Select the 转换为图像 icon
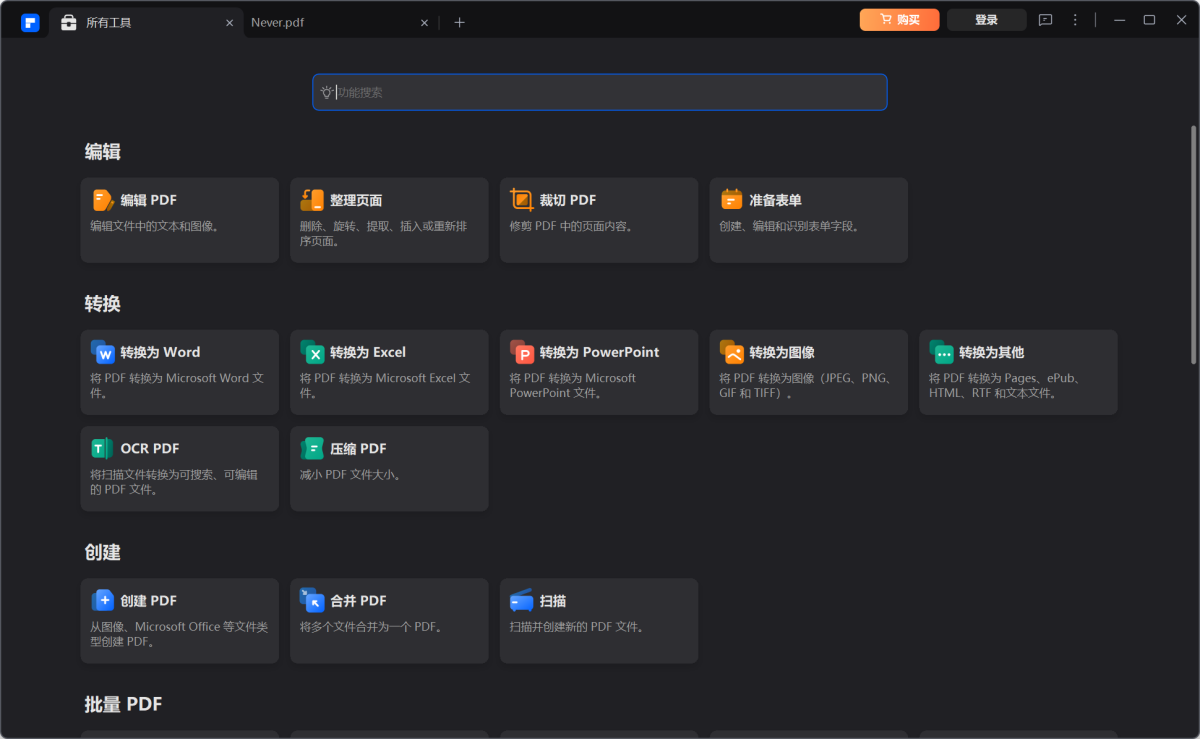The image size is (1200, 739). (732, 352)
